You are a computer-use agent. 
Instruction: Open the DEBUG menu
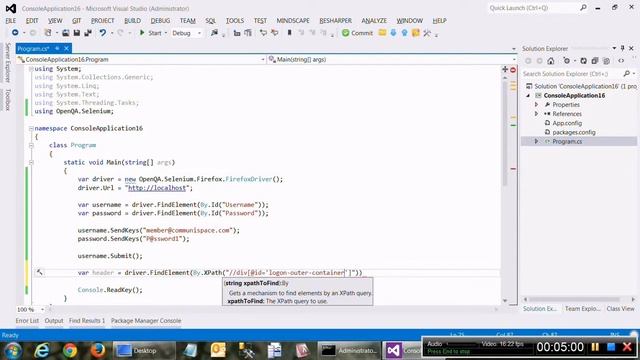click(x=160, y=20)
